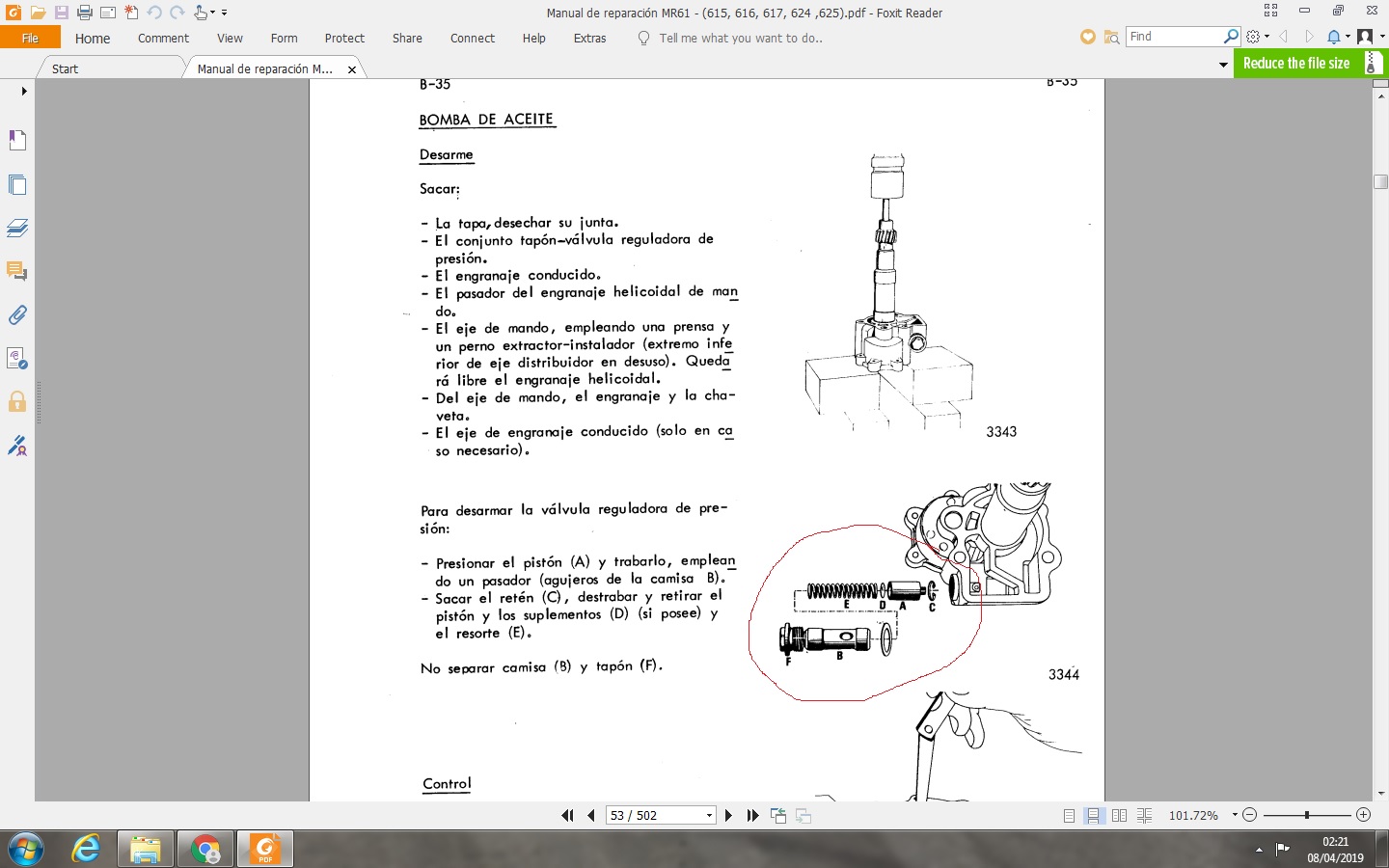Image resolution: width=1389 pixels, height=868 pixels.
Task: Click the 'Reduce the file size' banner
Action: 1309,64
